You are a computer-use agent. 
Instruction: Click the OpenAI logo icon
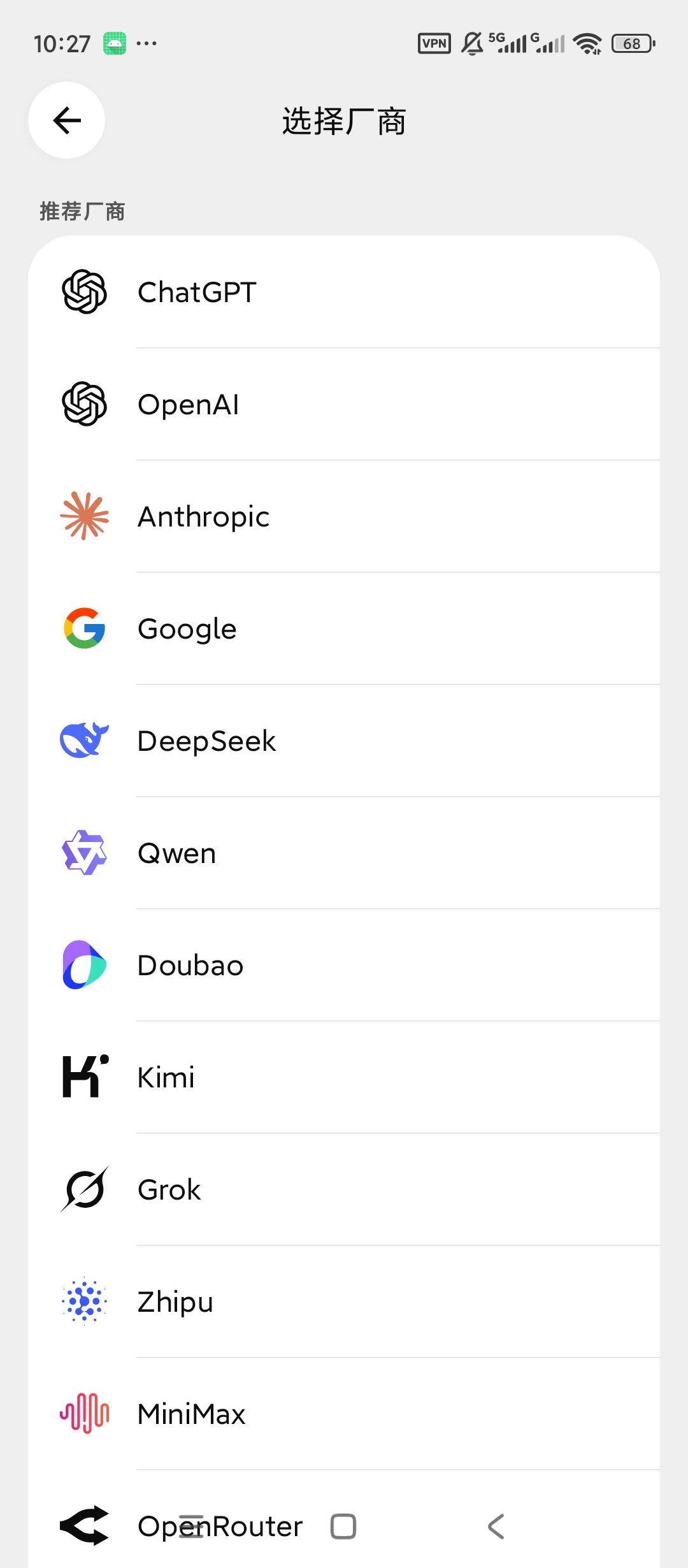click(84, 404)
